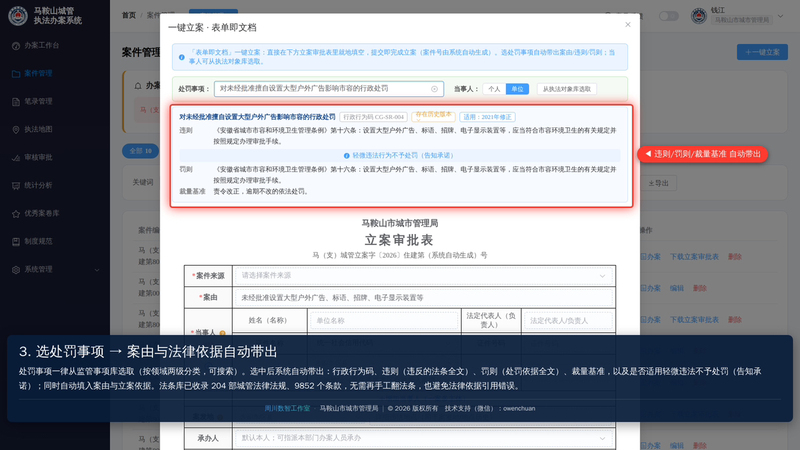Screen dimensions: 800x450
Task: Select 个人 as the 当事人 type
Action: click(x=494, y=89)
